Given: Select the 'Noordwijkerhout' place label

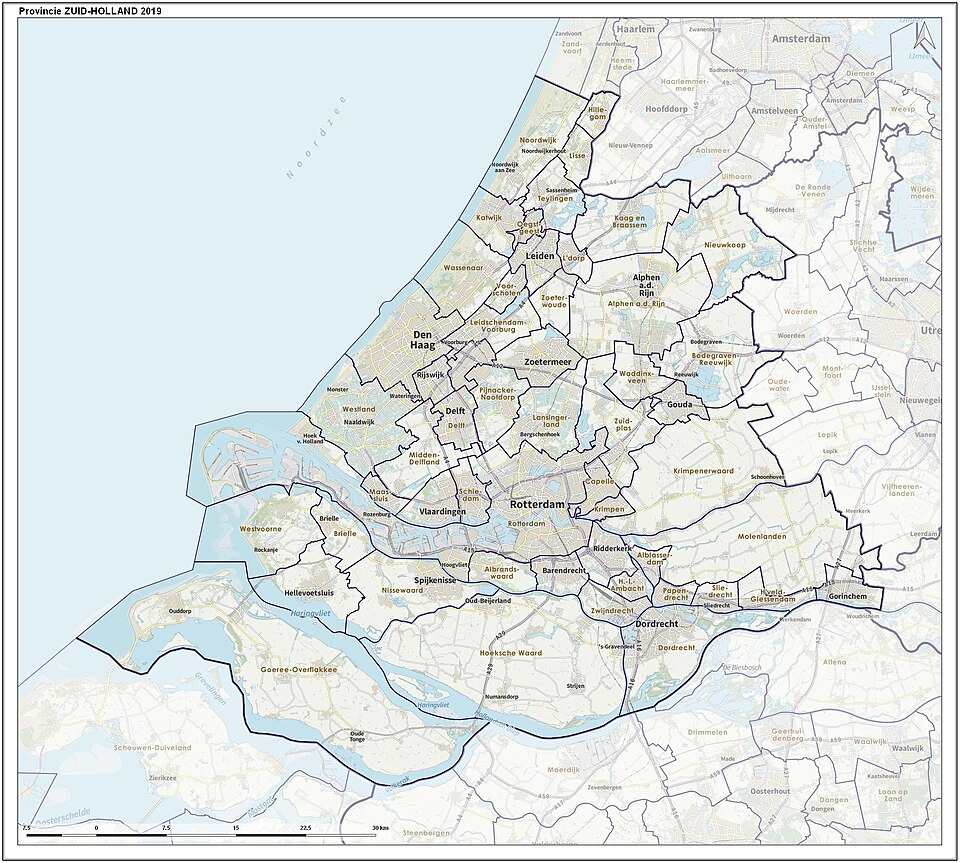Looking at the screenshot, I should click(543, 151).
